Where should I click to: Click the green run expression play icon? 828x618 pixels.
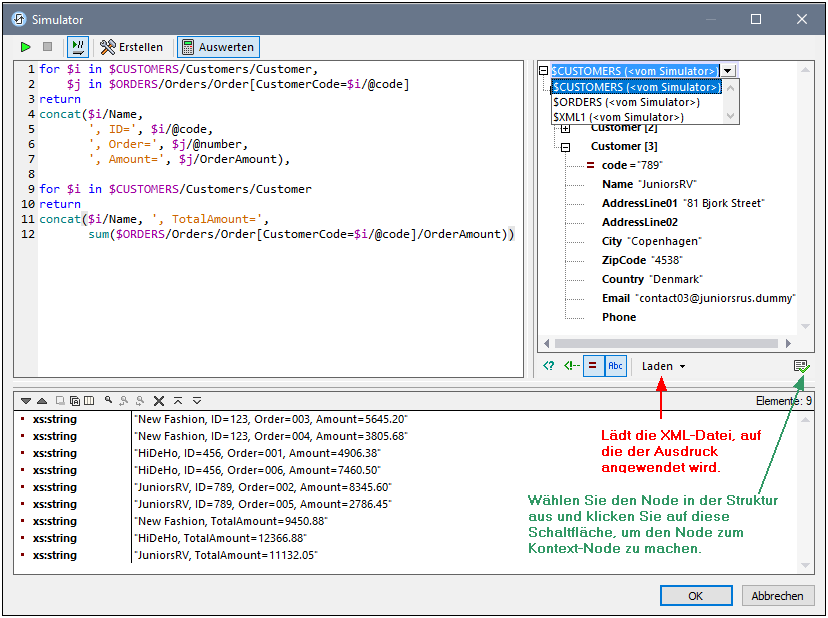(26, 47)
